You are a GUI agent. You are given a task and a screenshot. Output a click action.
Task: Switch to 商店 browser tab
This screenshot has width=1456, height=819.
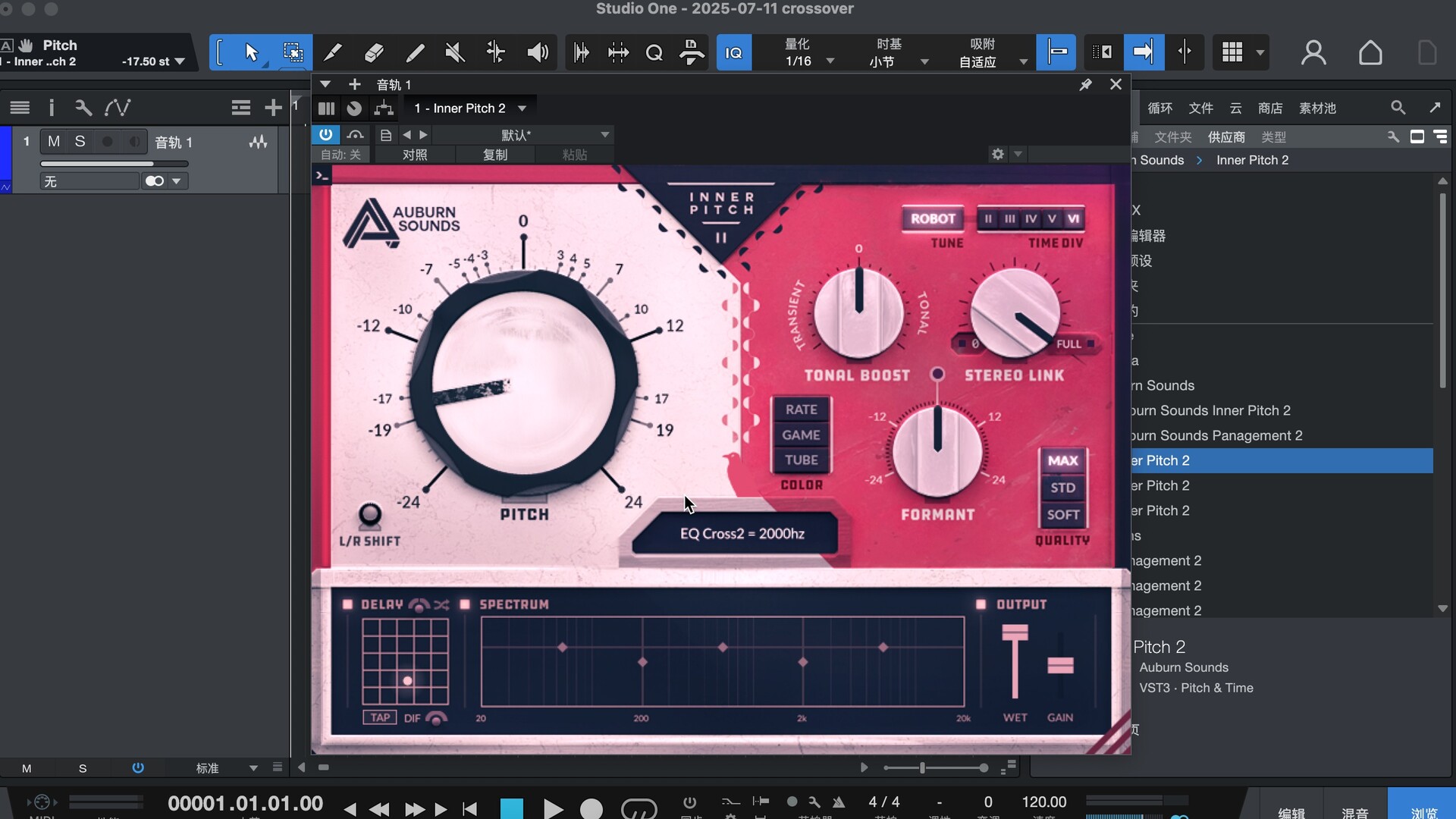pyautogui.click(x=1270, y=108)
